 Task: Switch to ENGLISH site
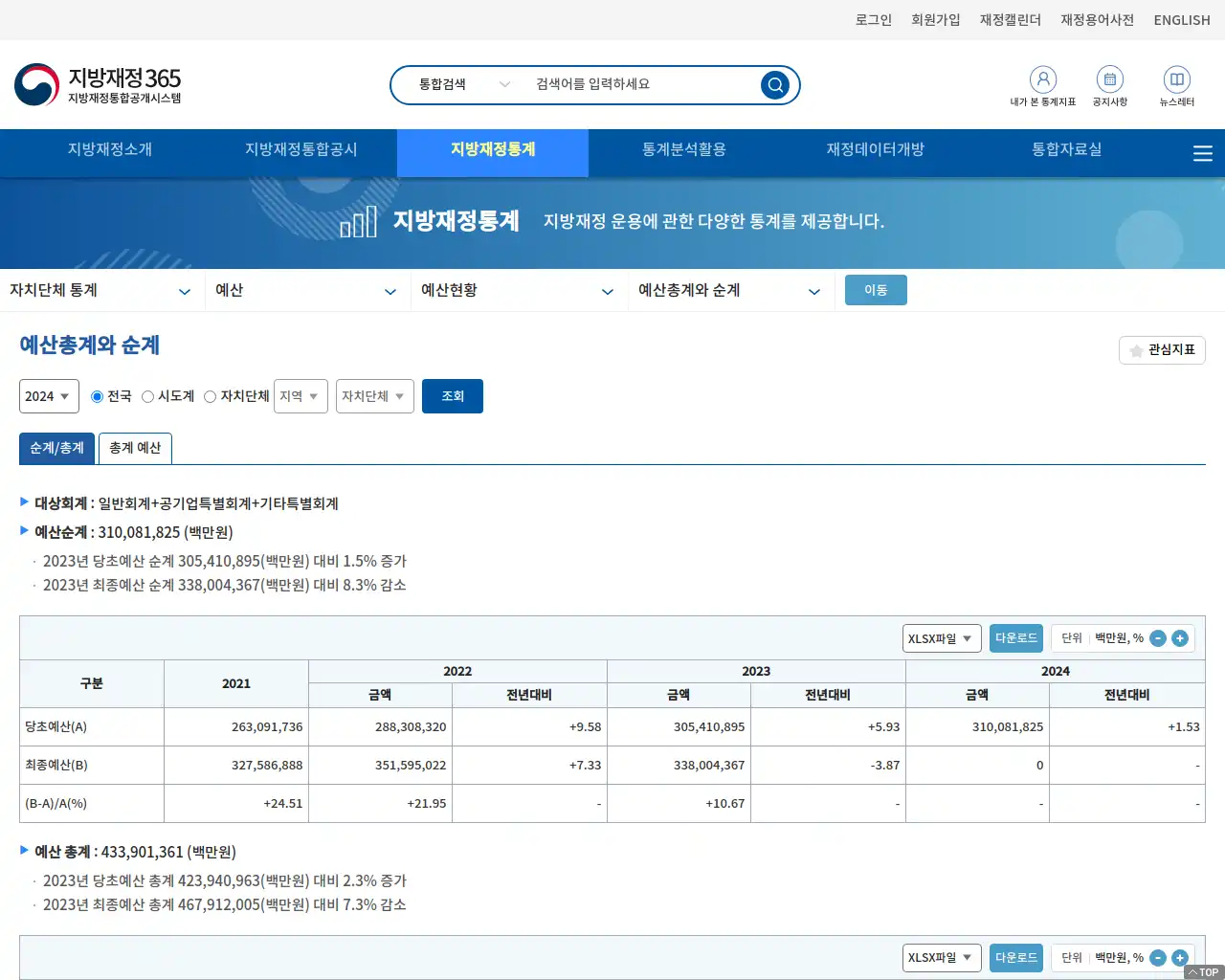pyautogui.click(x=1182, y=20)
